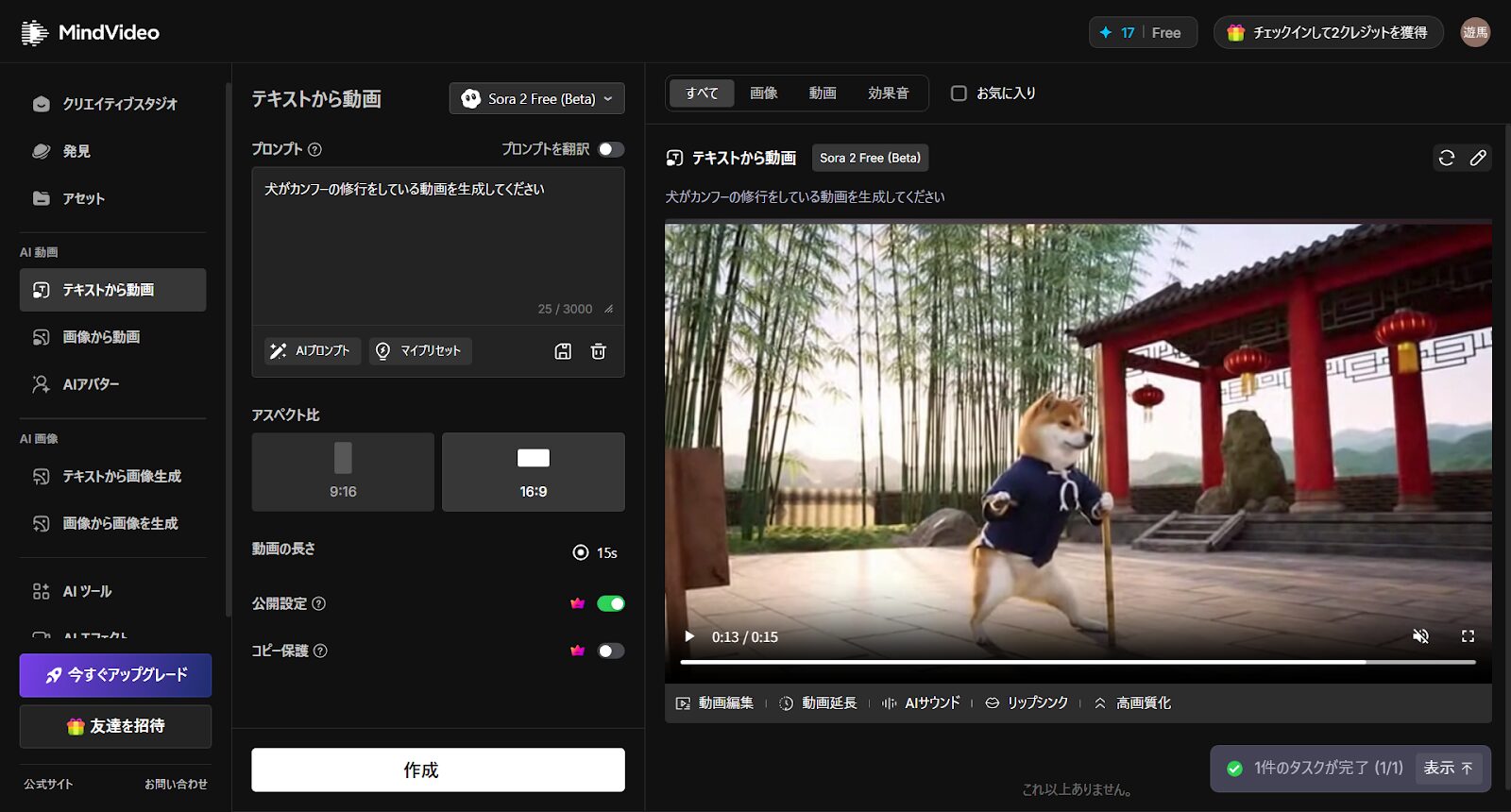Image resolution: width=1511 pixels, height=812 pixels.
Task: Click the video progress bar
Action: point(1078,662)
